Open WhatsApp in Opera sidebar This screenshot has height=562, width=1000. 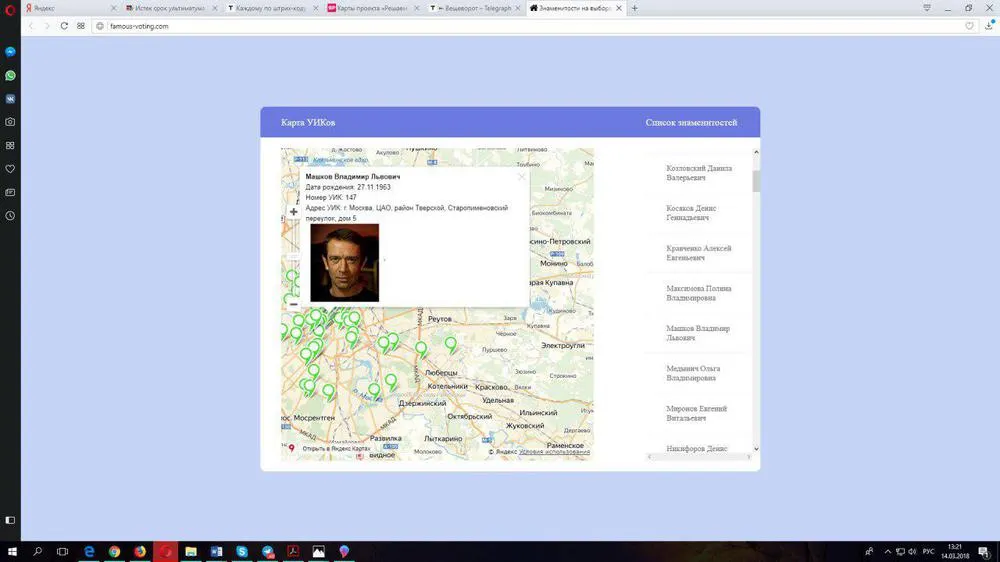point(10,75)
